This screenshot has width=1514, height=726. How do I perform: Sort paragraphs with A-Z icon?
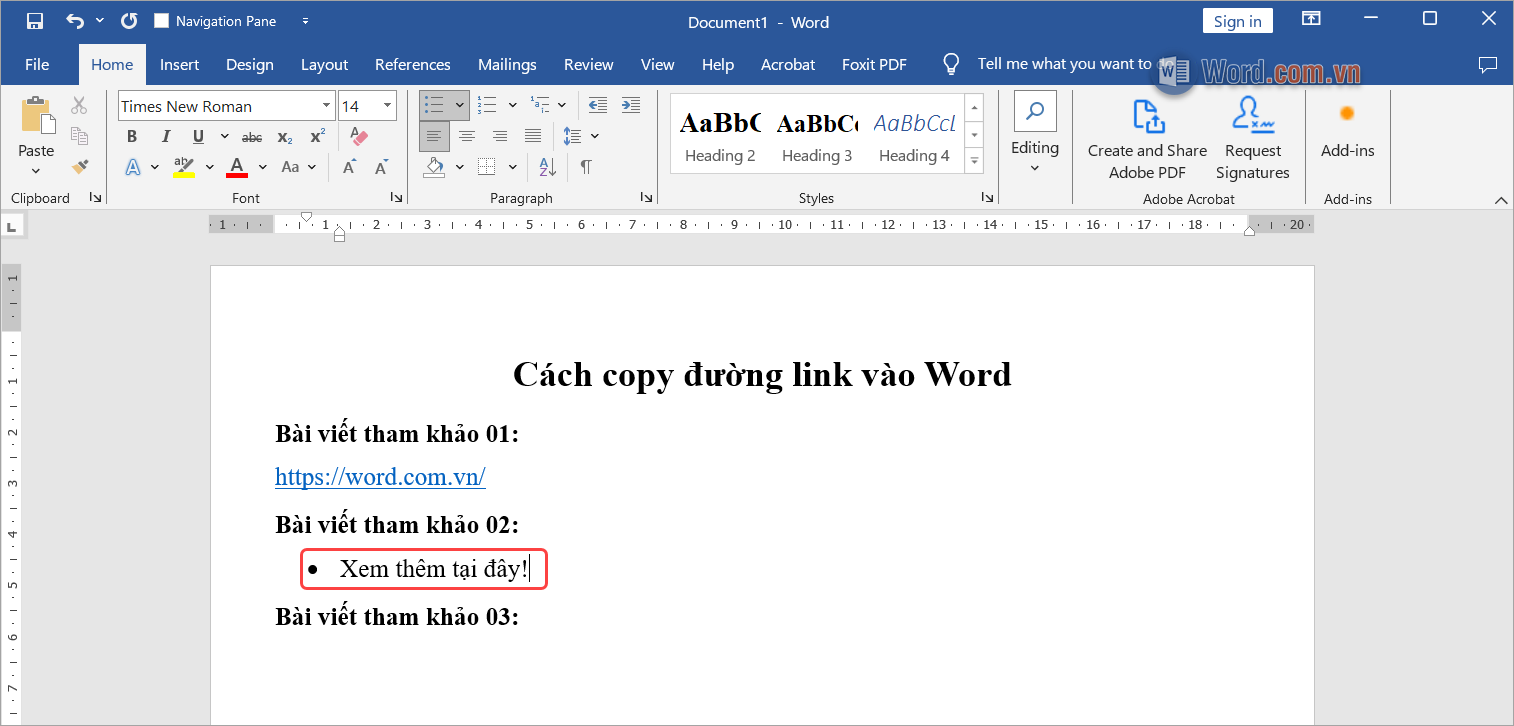tap(547, 167)
